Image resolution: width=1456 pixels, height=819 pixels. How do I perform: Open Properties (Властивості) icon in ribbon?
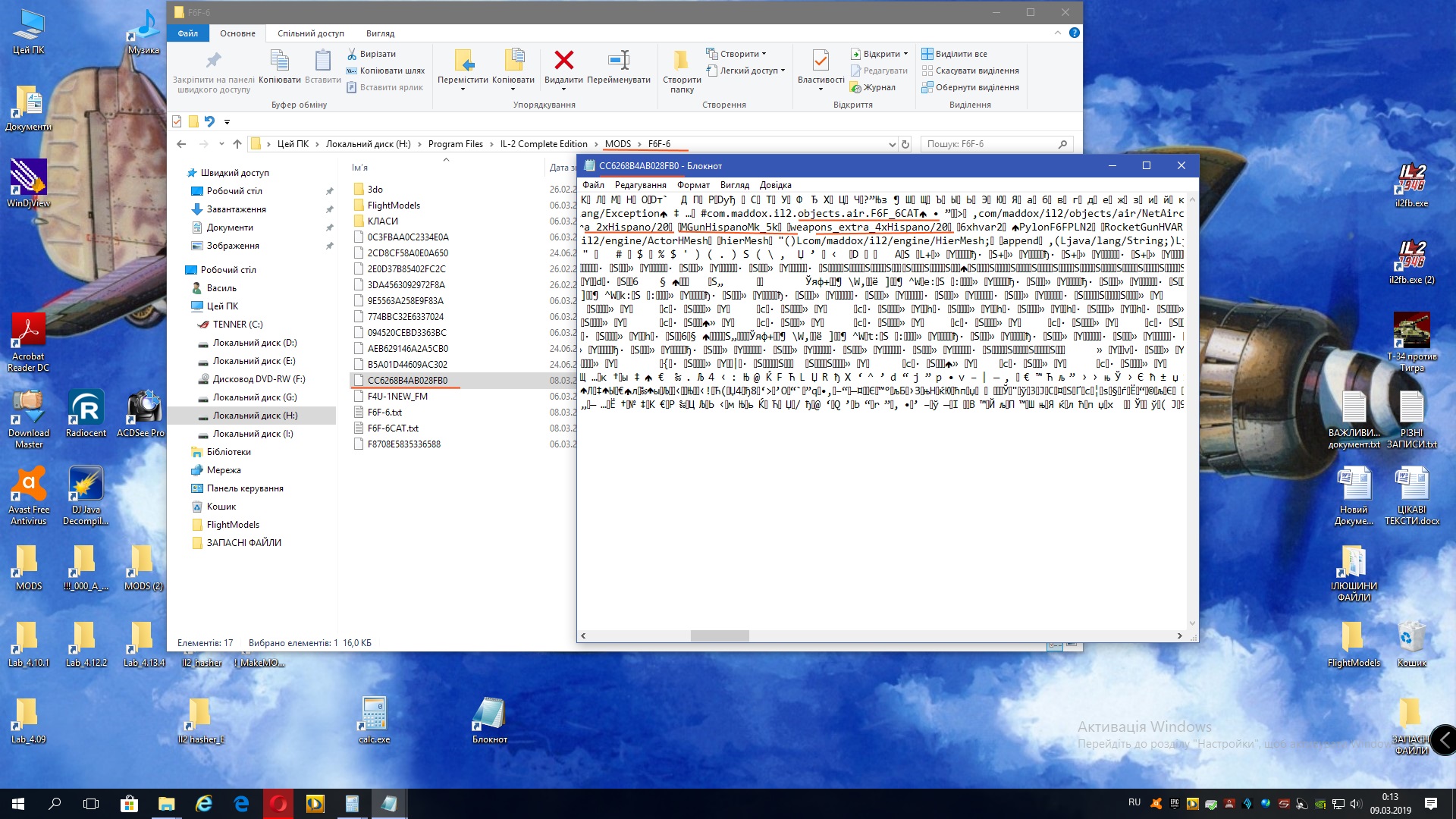821,61
